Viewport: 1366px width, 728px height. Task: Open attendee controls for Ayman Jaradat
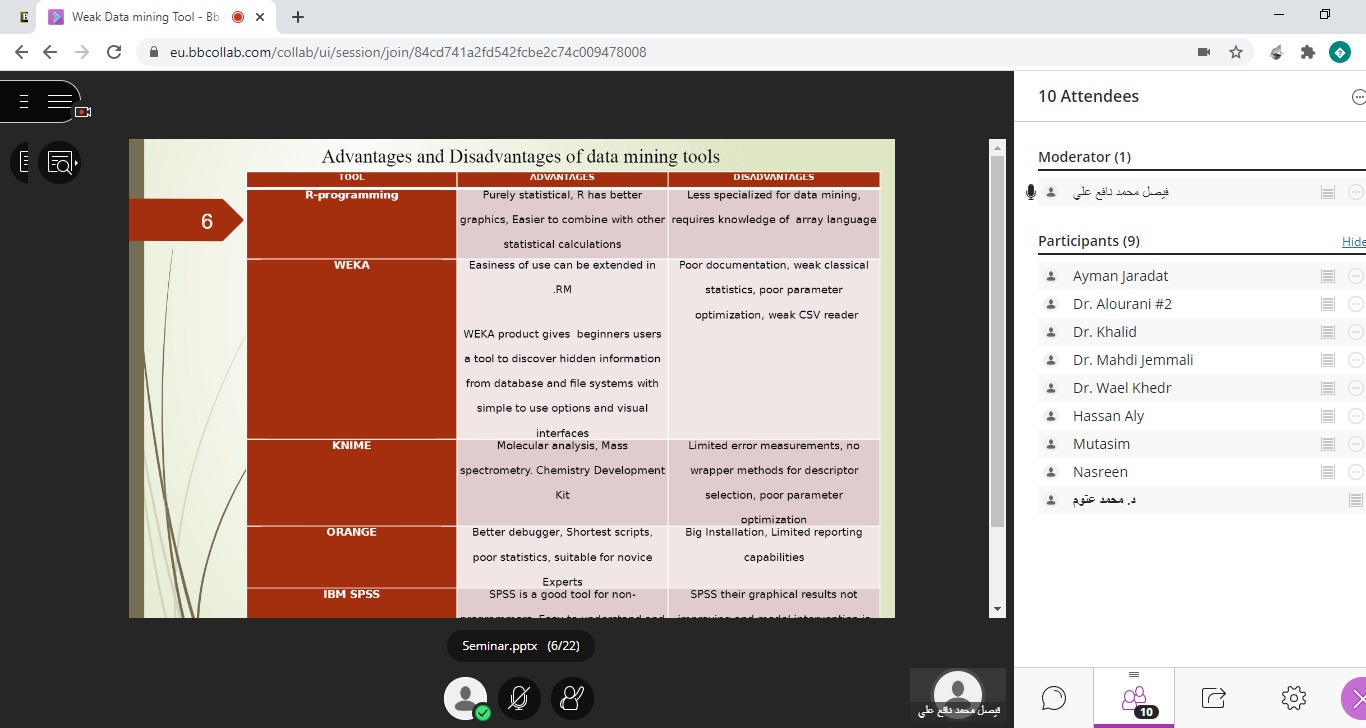(1356, 276)
